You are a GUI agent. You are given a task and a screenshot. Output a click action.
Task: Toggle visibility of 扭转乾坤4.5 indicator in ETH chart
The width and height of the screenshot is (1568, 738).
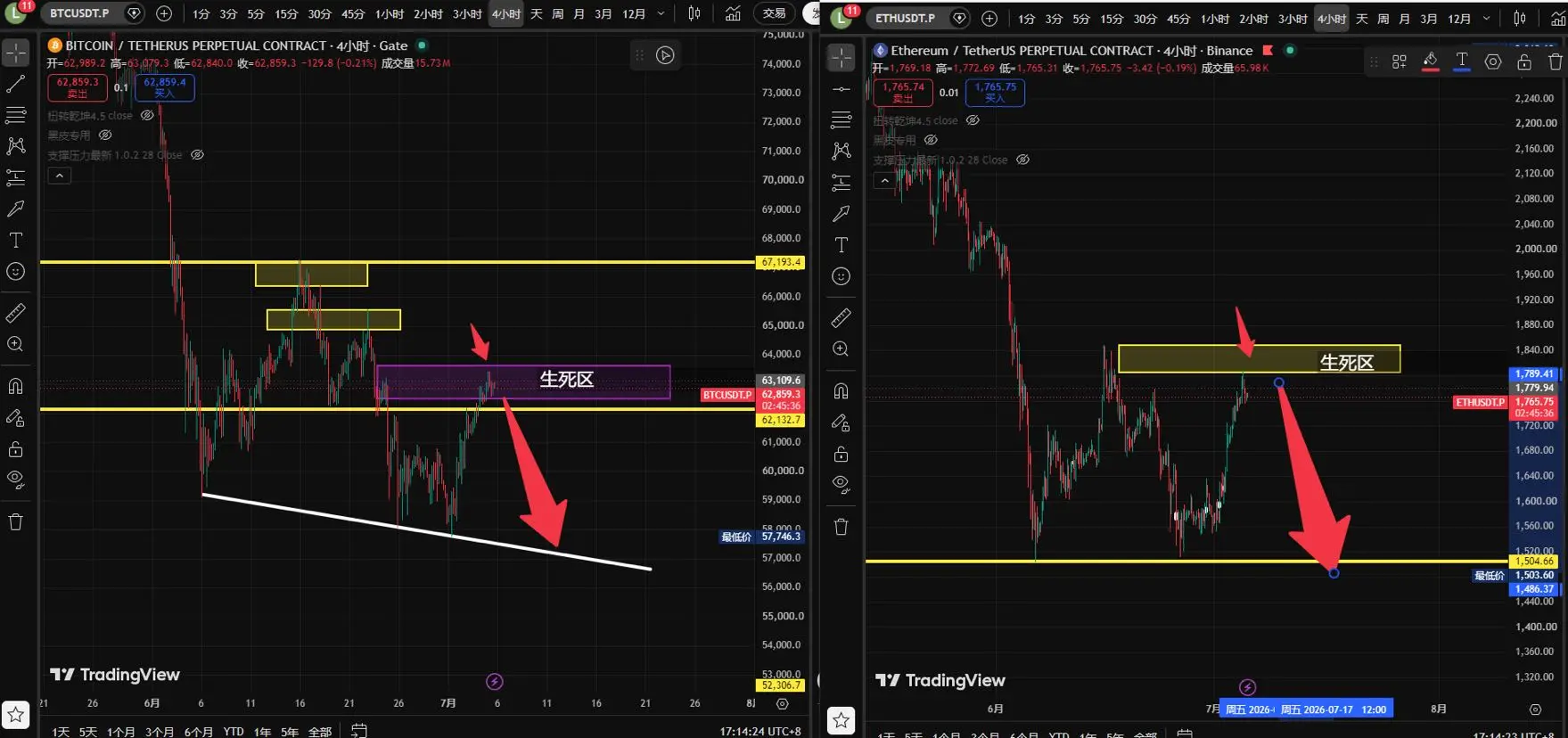(973, 120)
